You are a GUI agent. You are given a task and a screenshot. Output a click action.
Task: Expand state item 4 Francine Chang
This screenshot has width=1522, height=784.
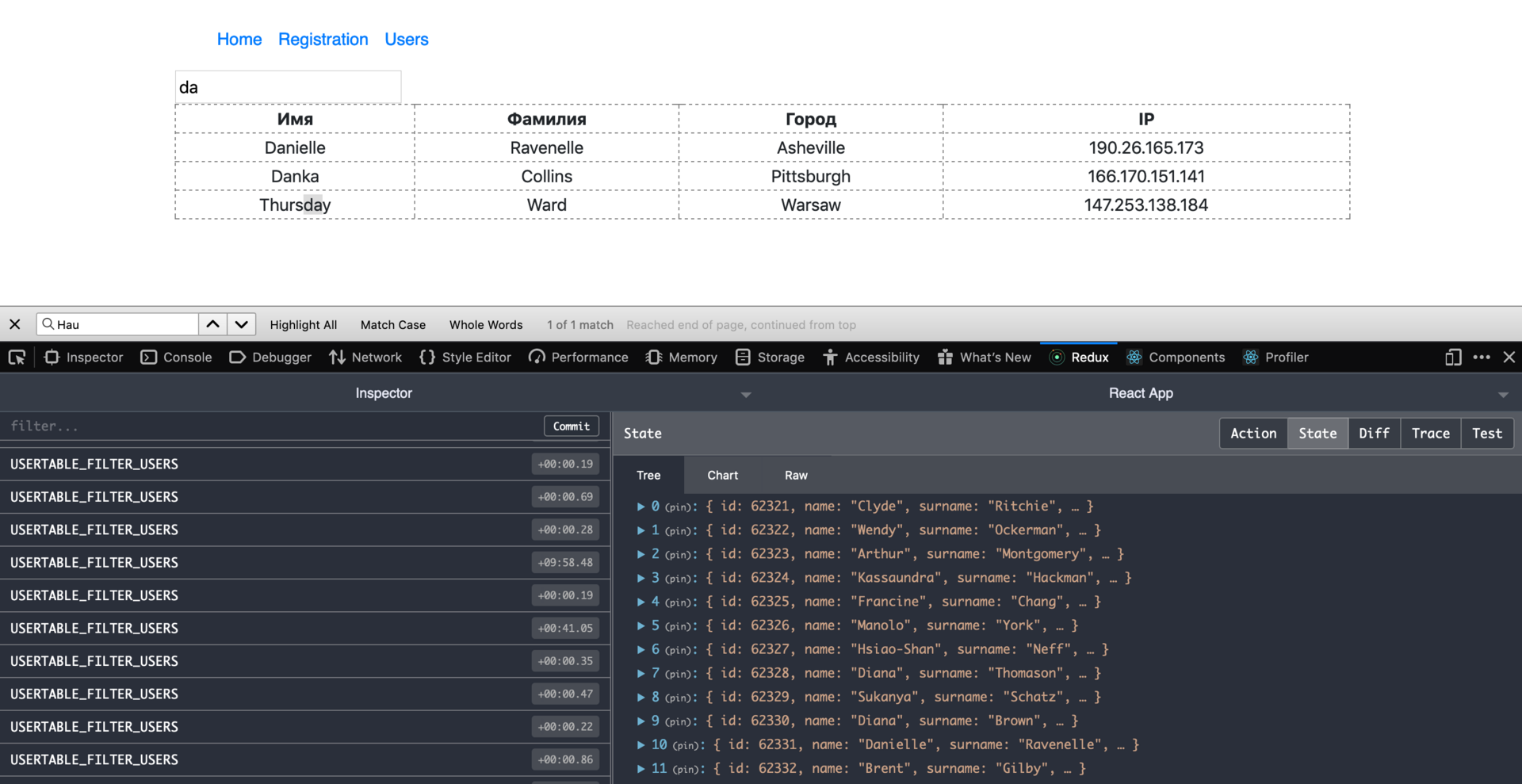pos(641,602)
